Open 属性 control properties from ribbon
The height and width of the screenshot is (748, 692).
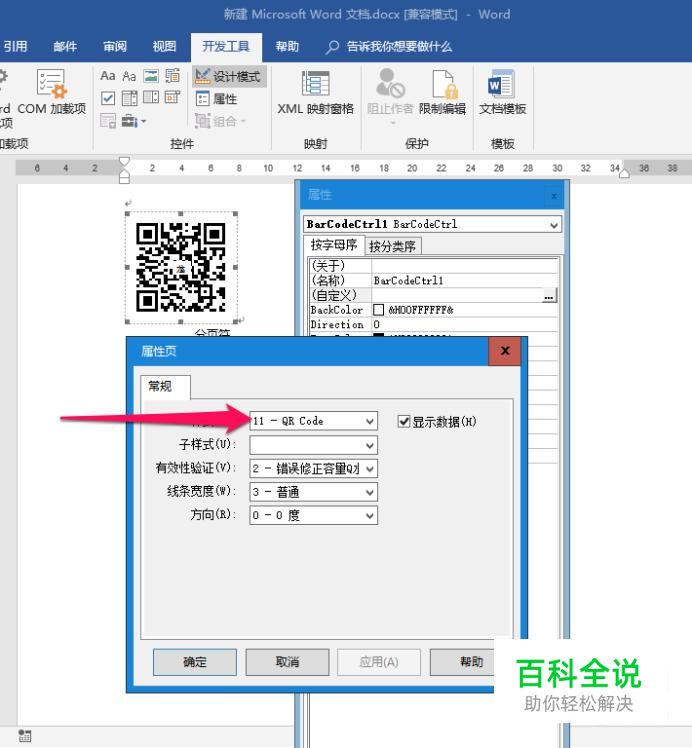(217, 99)
